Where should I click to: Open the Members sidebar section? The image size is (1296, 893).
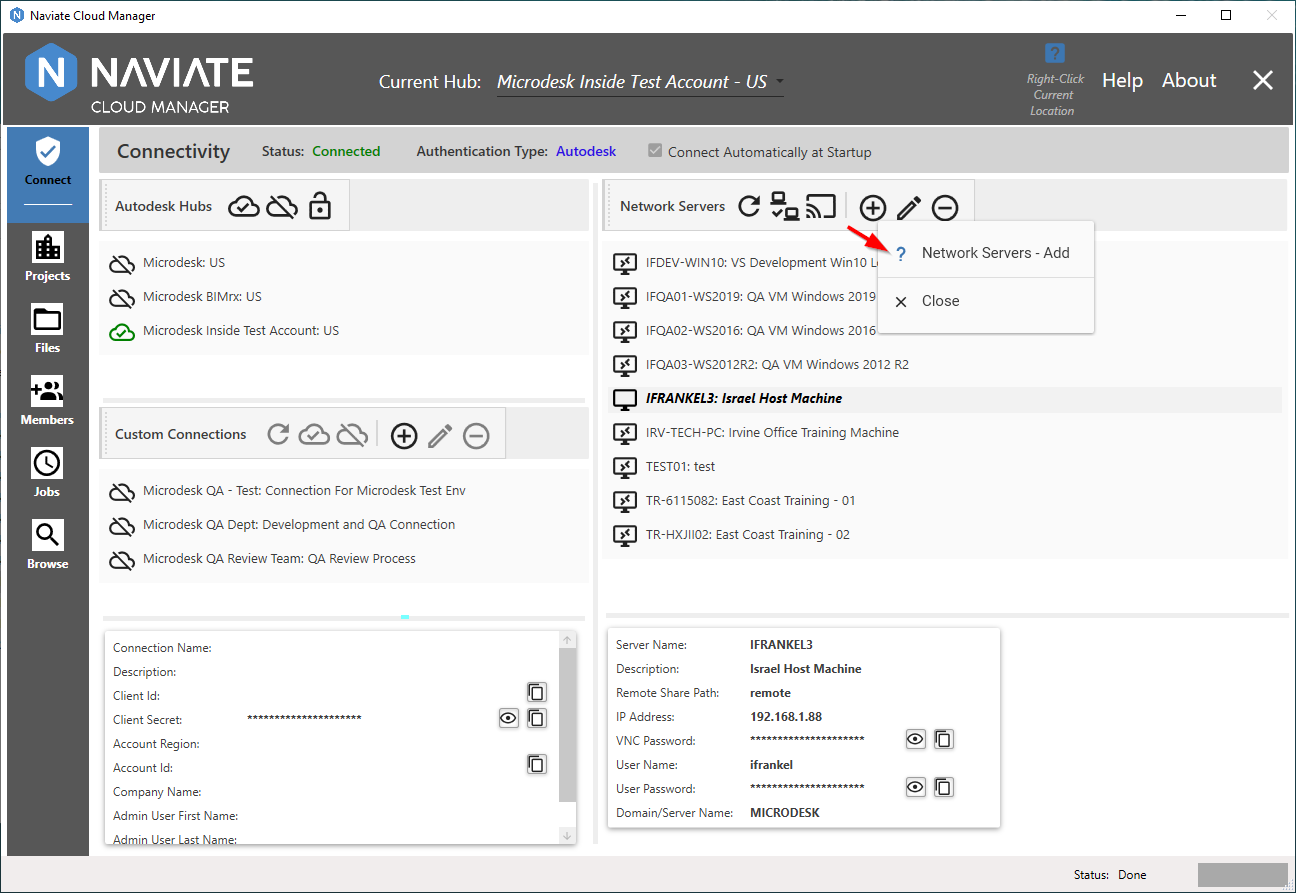tap(48, 401)
